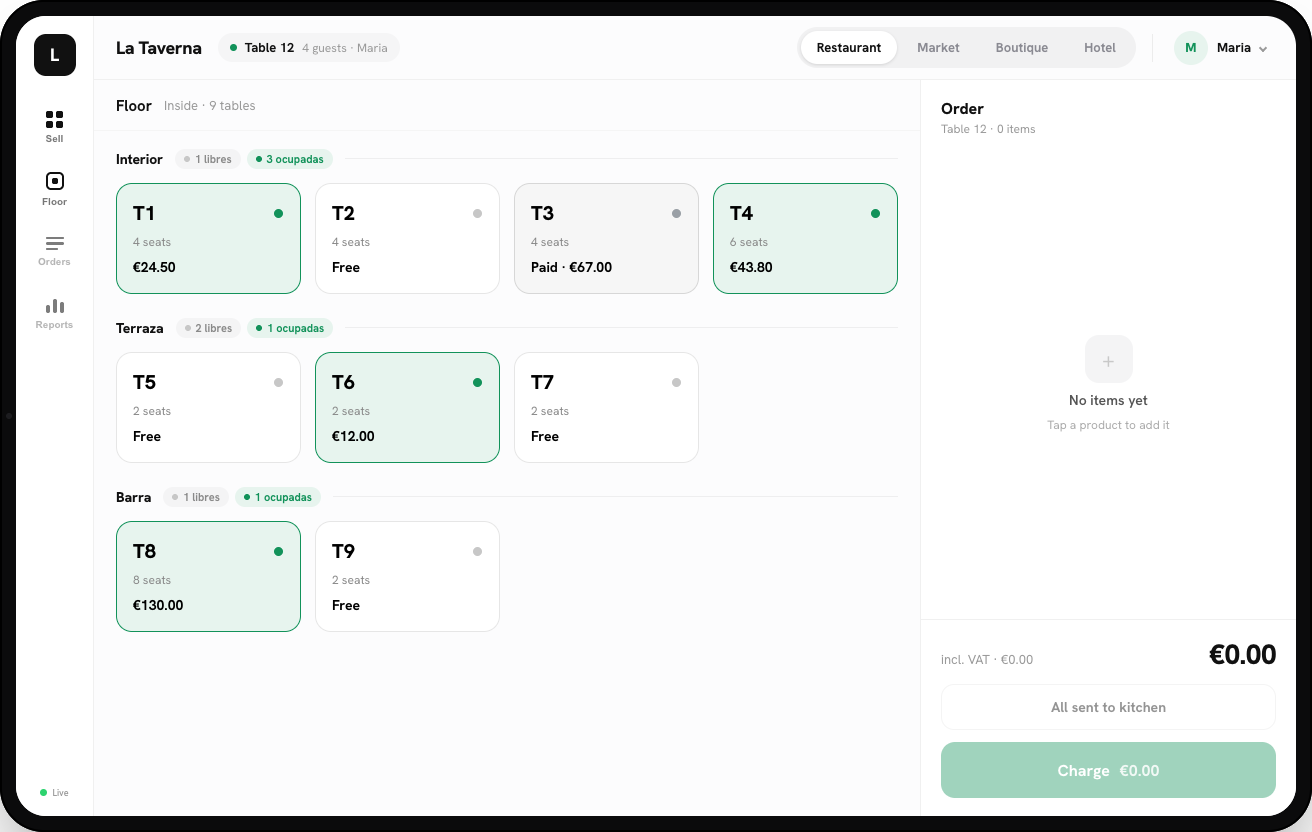Click the Terraza section heading
Screen dimensions: 1312x832
[x=140, y=328]
